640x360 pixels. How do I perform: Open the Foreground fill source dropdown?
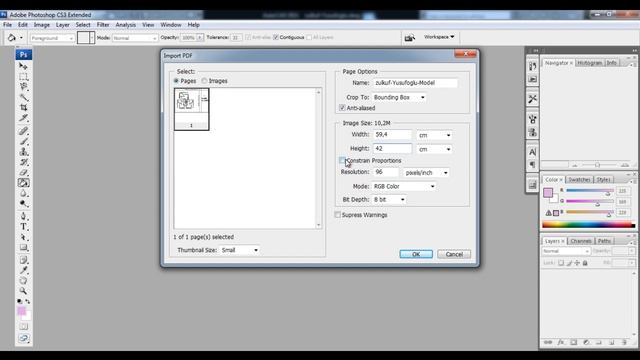53,38
